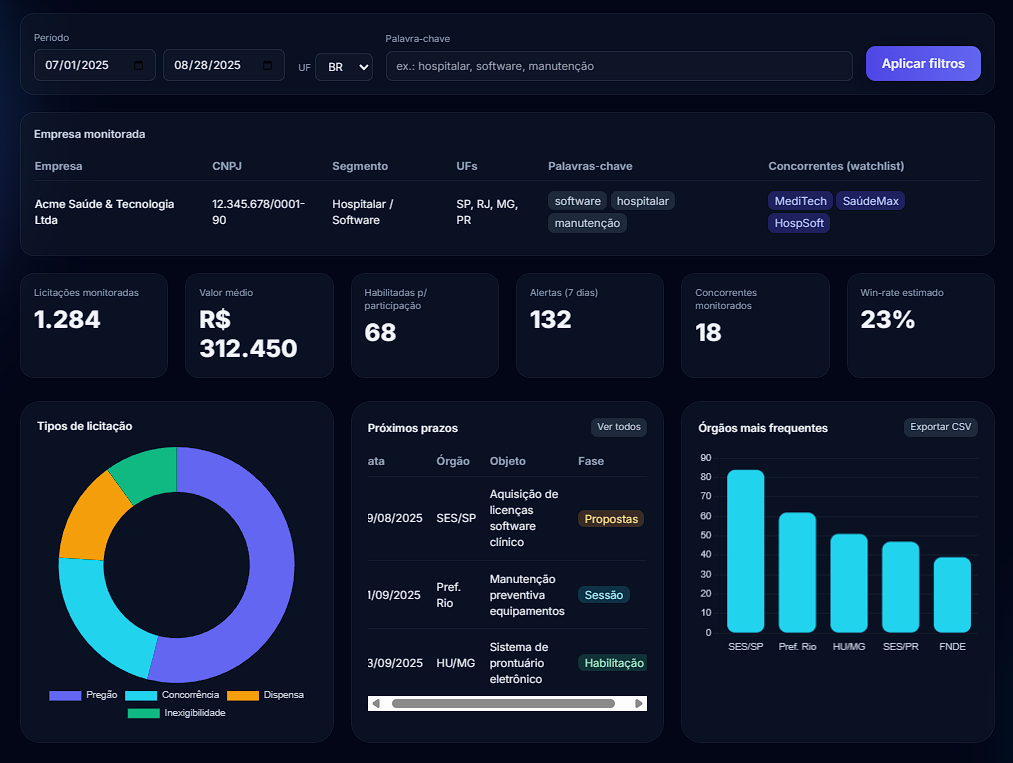Click the Palavra-chave search input field

click(x=618, y=66)
